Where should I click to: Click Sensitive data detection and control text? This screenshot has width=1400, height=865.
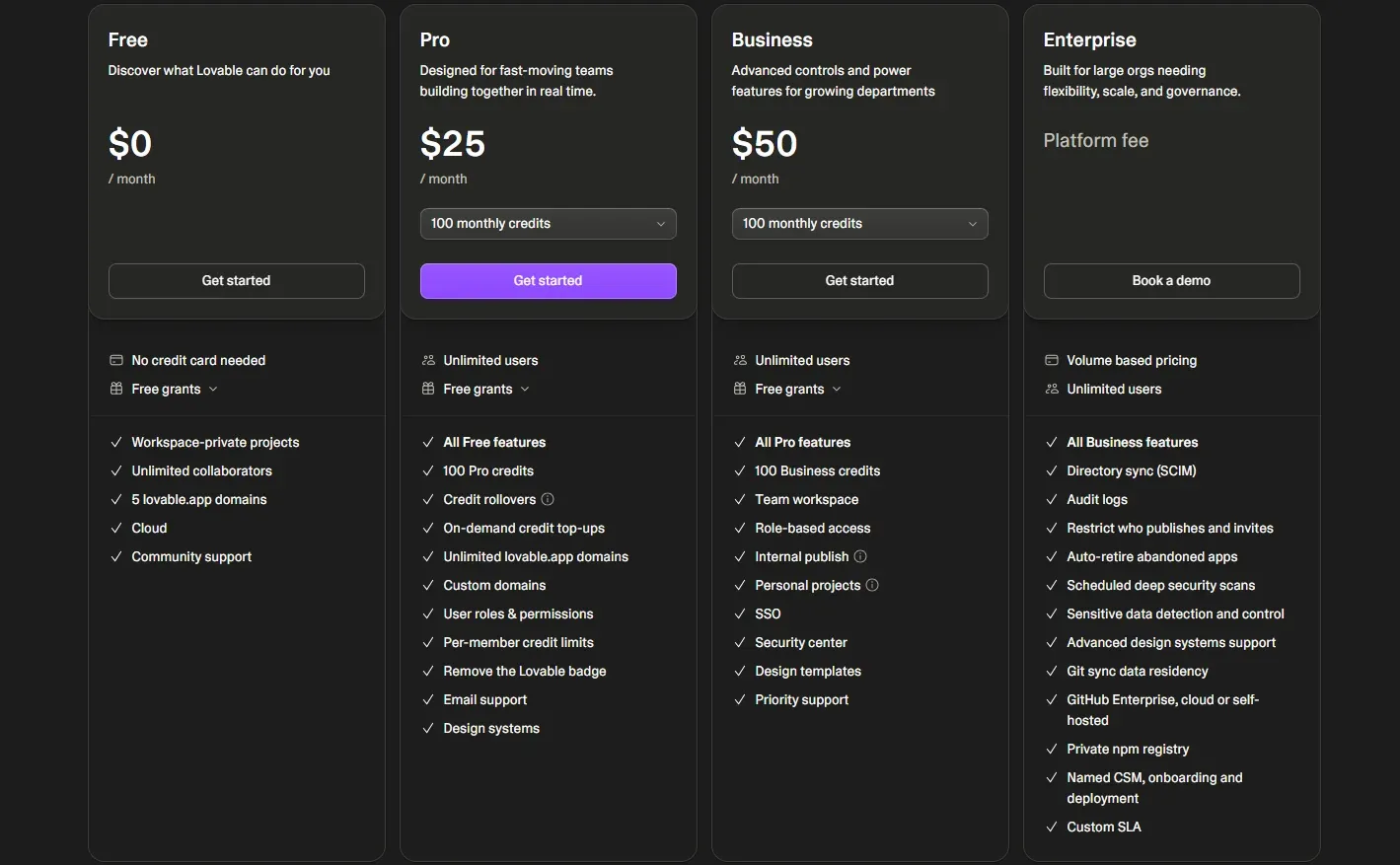[1176, 613]
